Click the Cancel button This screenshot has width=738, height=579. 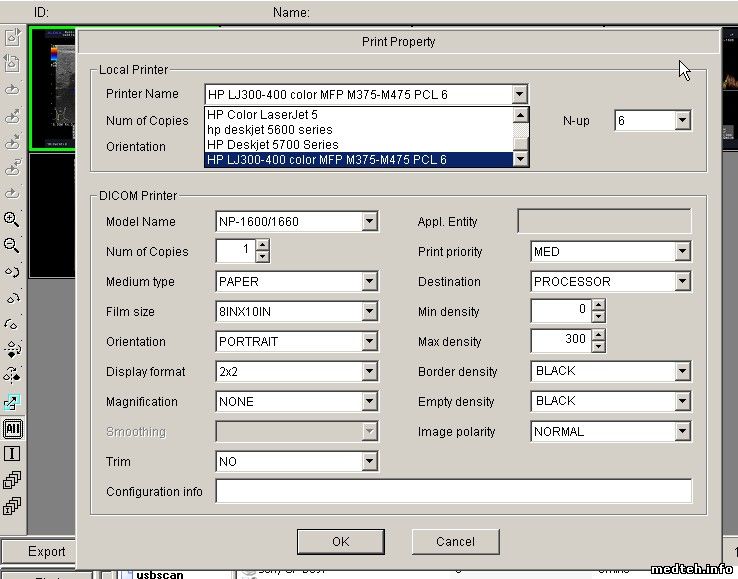[x=455, y=541]
